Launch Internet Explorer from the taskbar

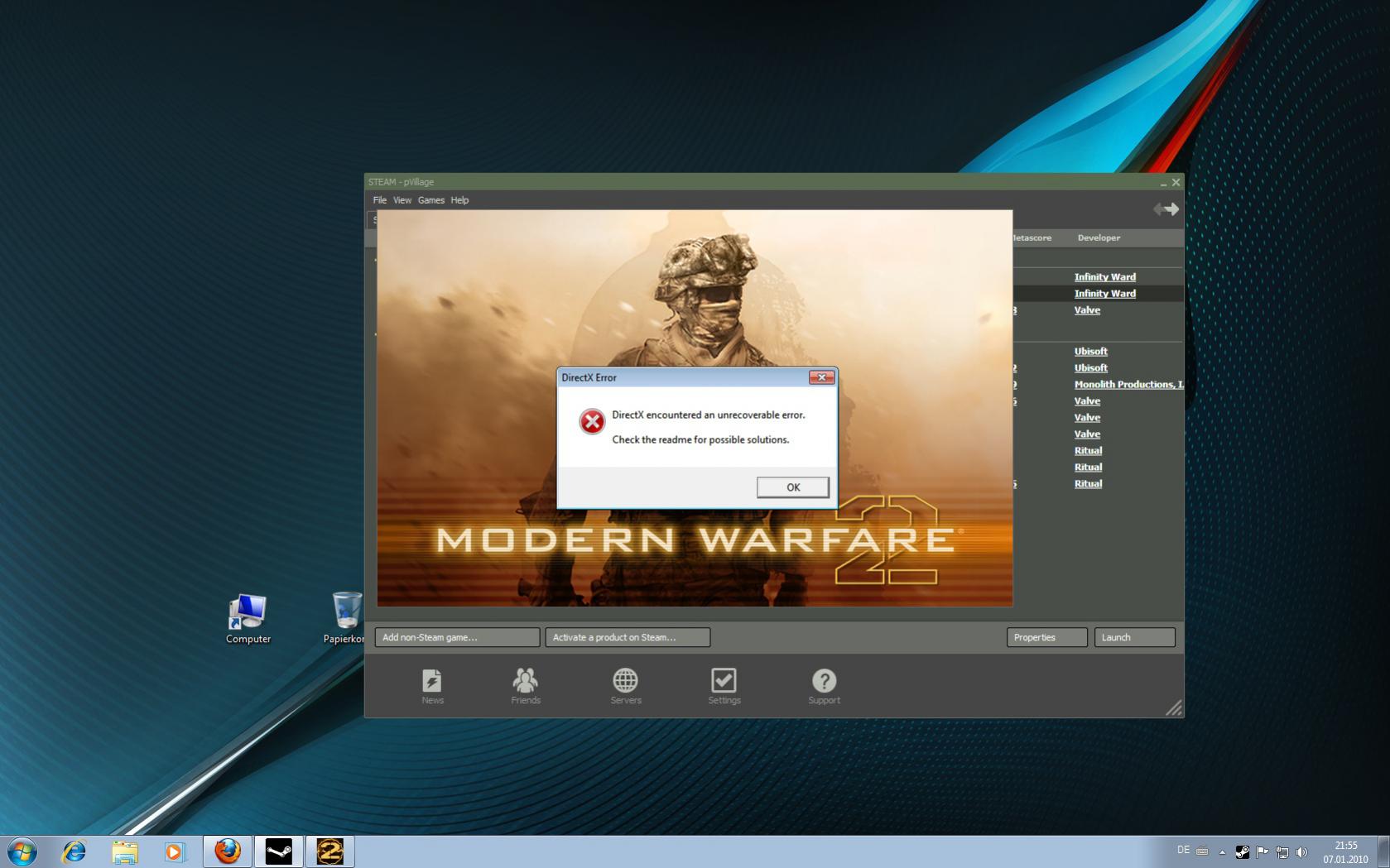75,851
